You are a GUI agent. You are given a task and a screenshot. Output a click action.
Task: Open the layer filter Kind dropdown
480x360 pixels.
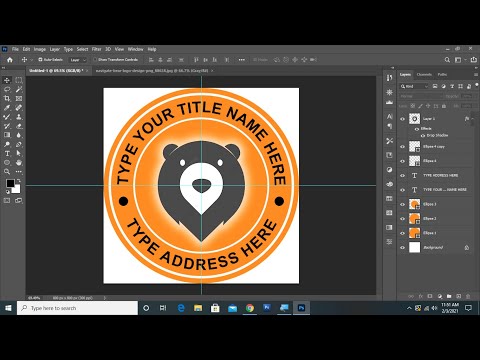click(414, 86)
